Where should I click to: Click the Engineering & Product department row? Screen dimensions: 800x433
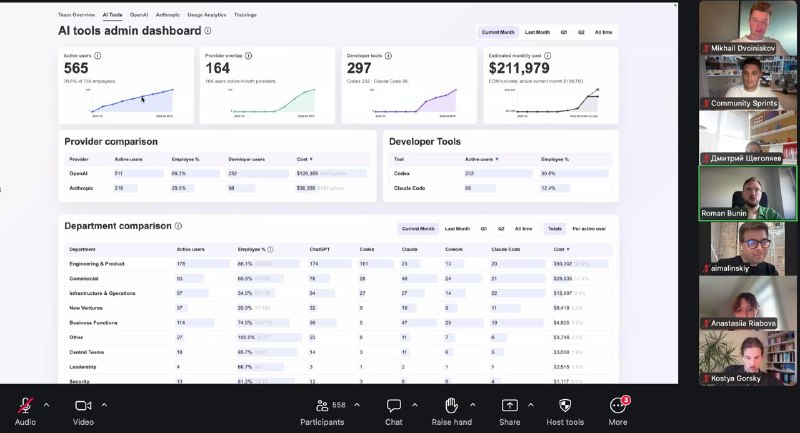[x=338, y=264]
